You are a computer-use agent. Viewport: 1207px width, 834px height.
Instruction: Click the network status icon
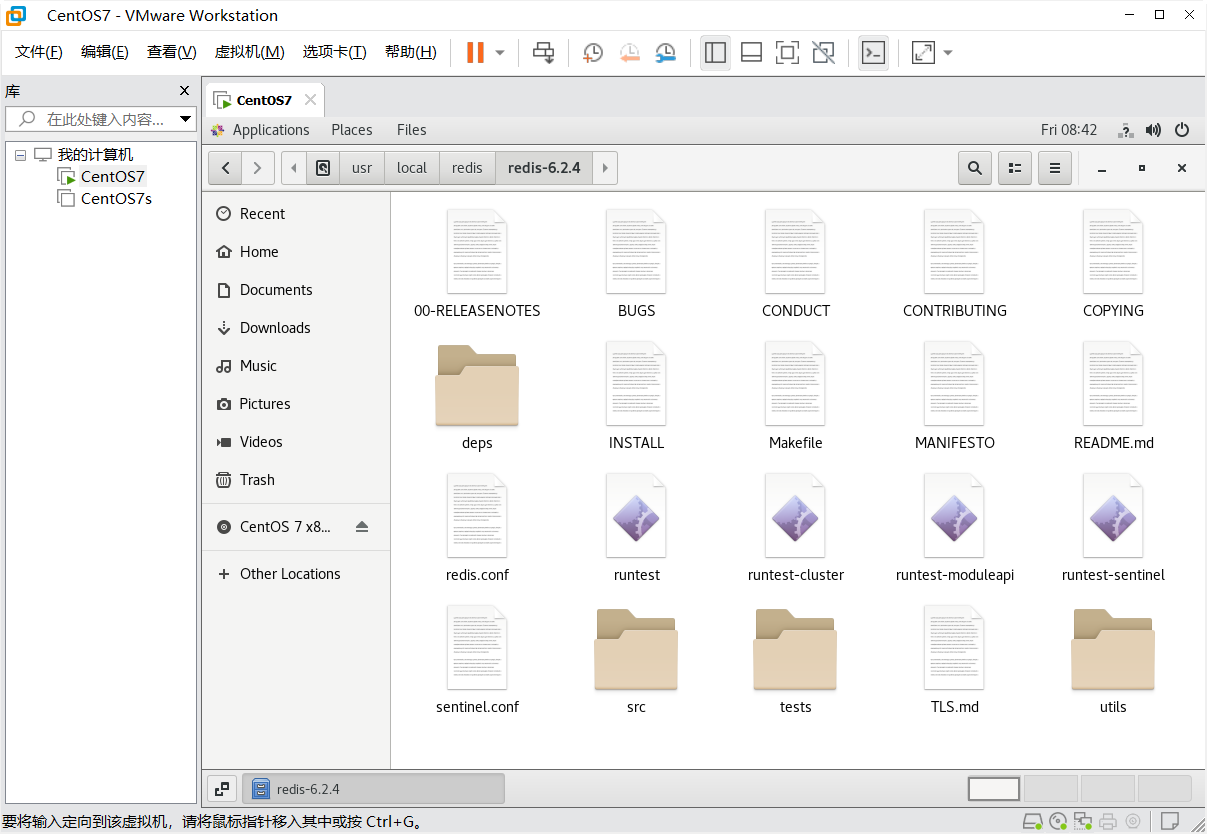1125,130
